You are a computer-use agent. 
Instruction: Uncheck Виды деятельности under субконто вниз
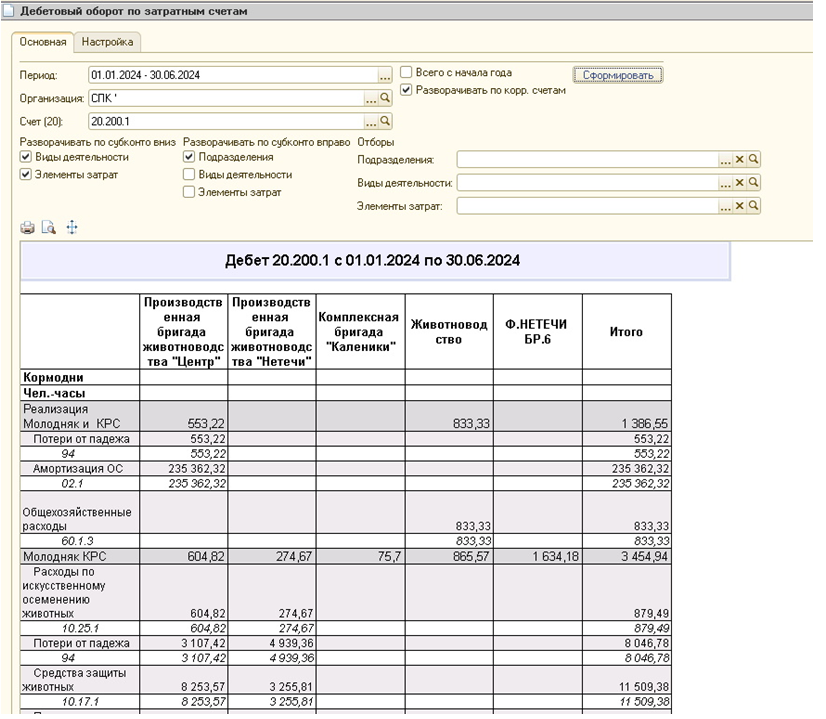click(26, 157)
